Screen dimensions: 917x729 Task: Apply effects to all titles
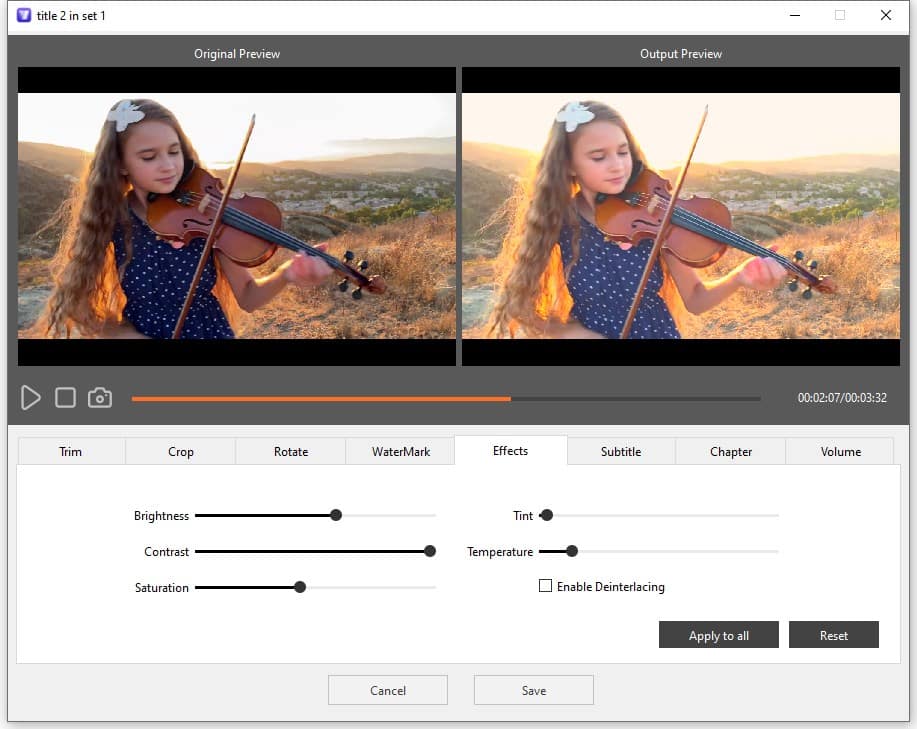coord(718,634)
